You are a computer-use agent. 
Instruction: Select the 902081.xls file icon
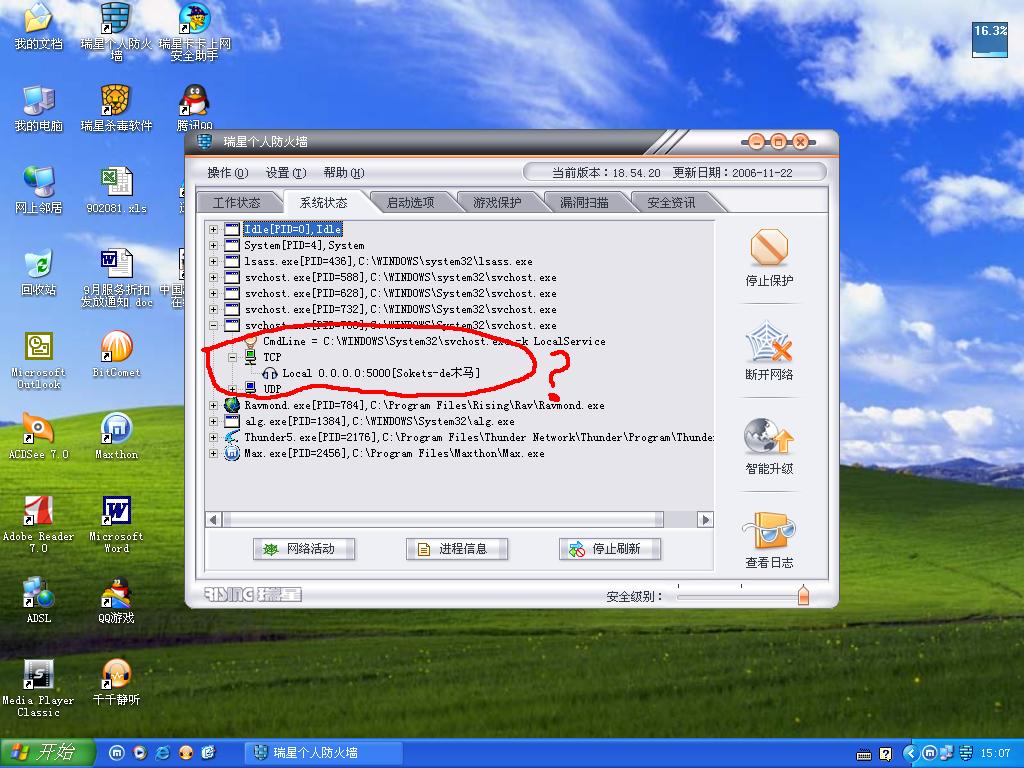click(116, 190)
